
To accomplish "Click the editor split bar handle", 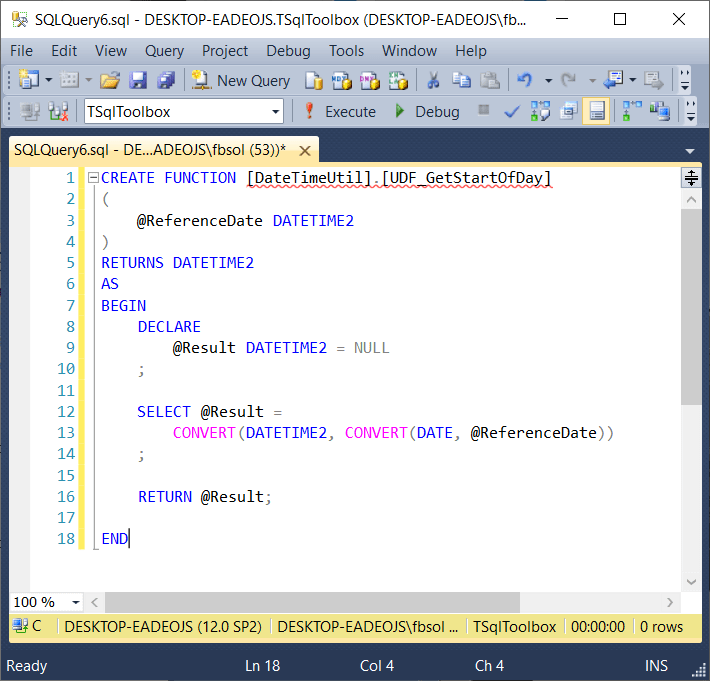I will [691, 178].
